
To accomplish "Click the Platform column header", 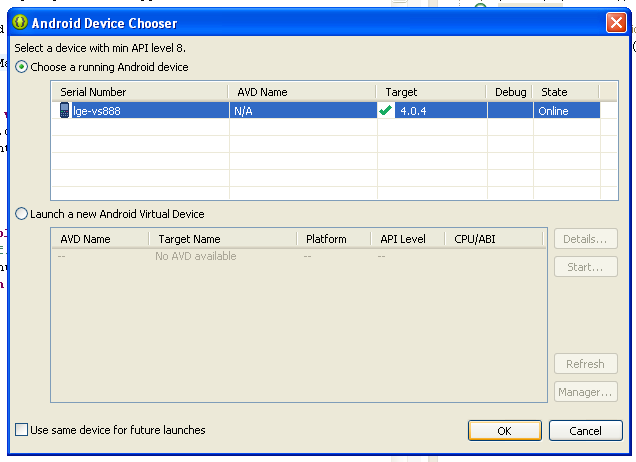I will 334,239.
